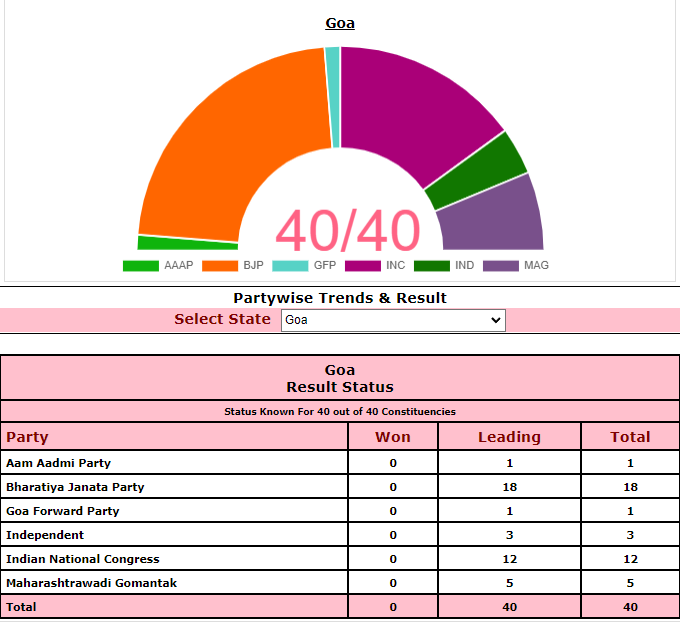This screenshot has height=624, width=680.
Task: Click the 40/40 count in chart center
Action: click(348, 230)
